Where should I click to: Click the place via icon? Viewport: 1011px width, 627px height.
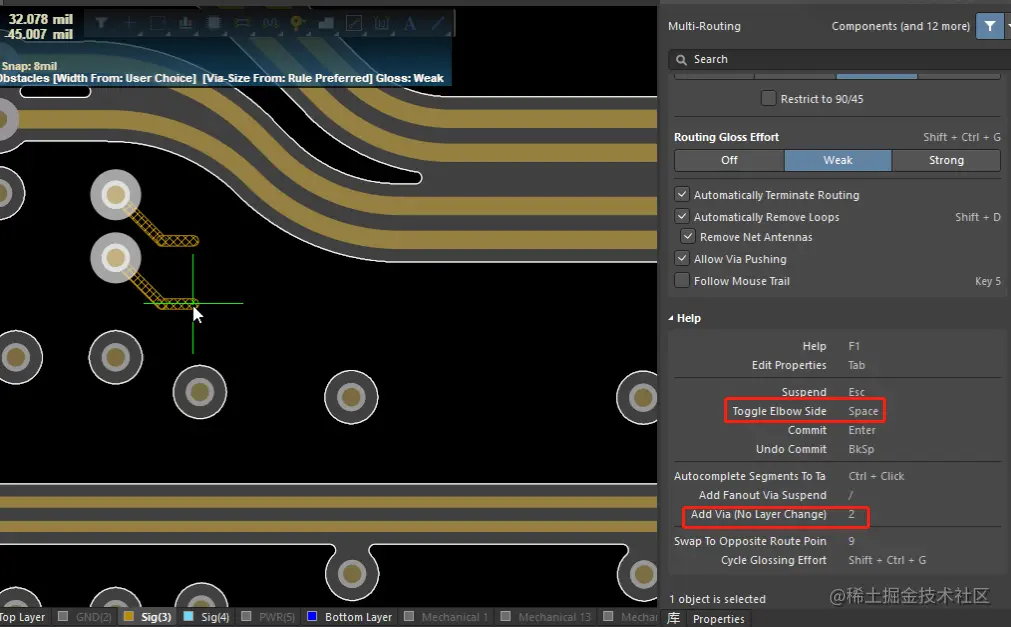pyautogui.click(x=297, y=23)
